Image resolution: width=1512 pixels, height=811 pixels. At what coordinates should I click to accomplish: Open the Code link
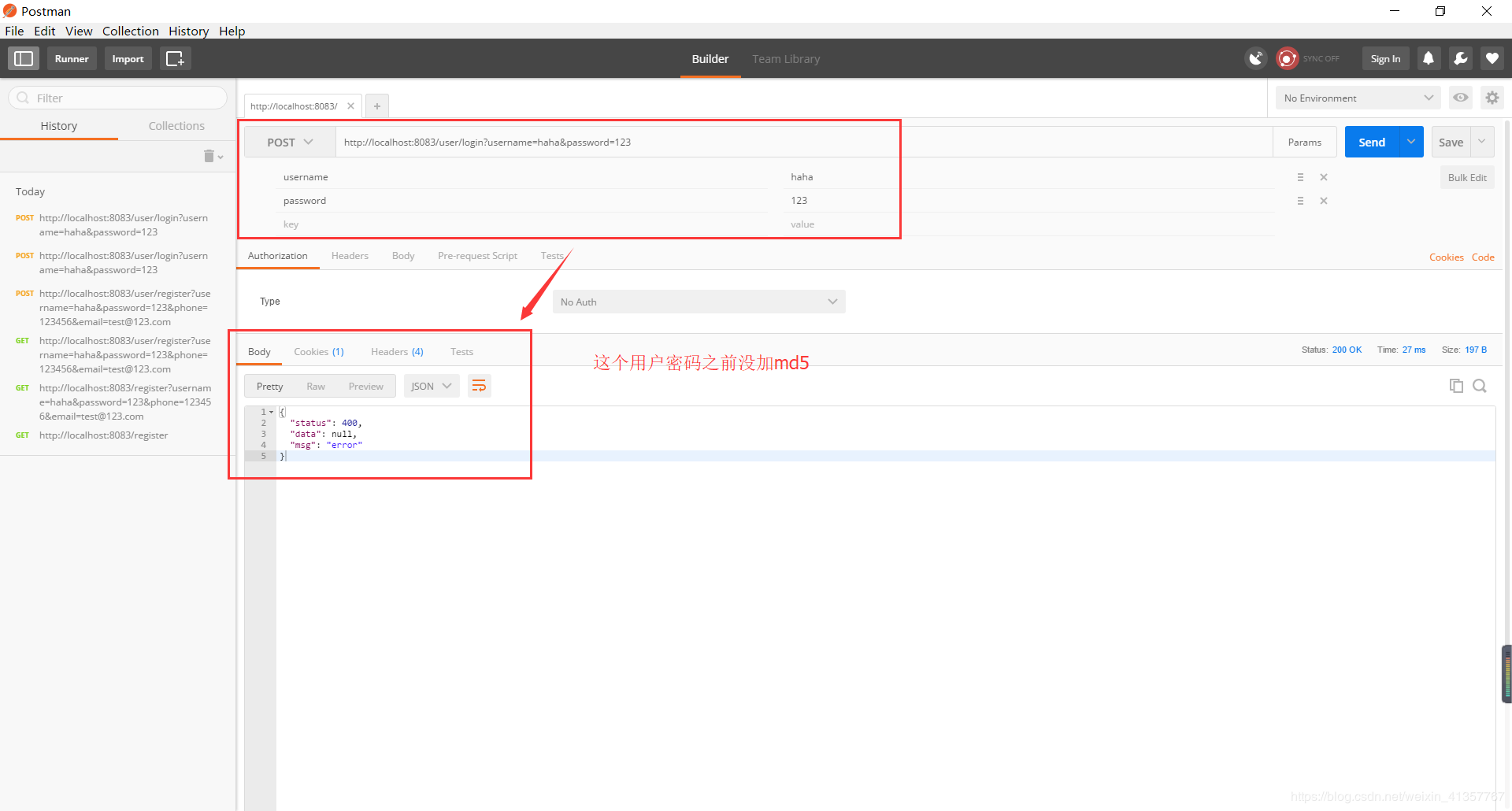click(x=1483, y=257)
